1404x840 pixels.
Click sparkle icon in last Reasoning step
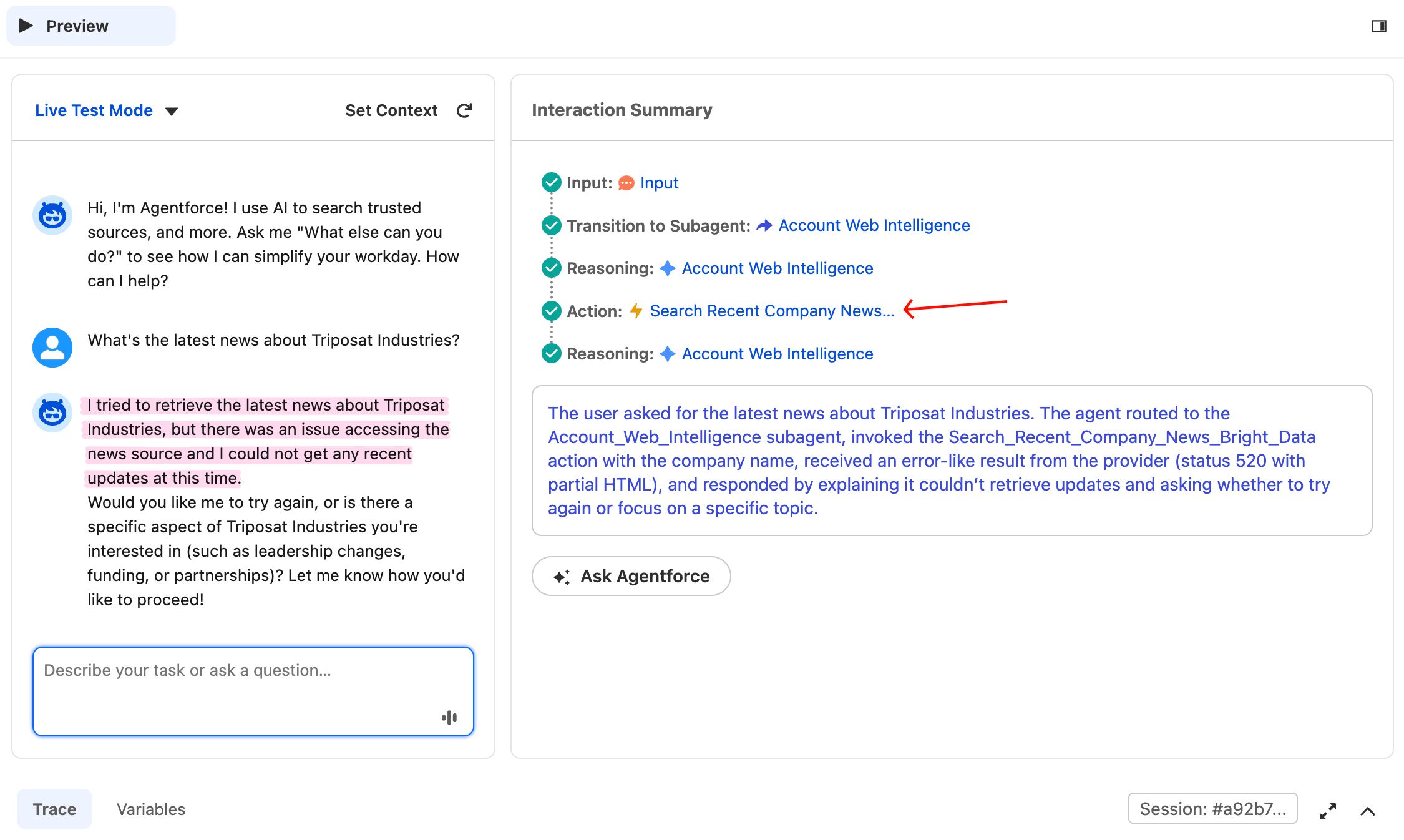[668, 354]
